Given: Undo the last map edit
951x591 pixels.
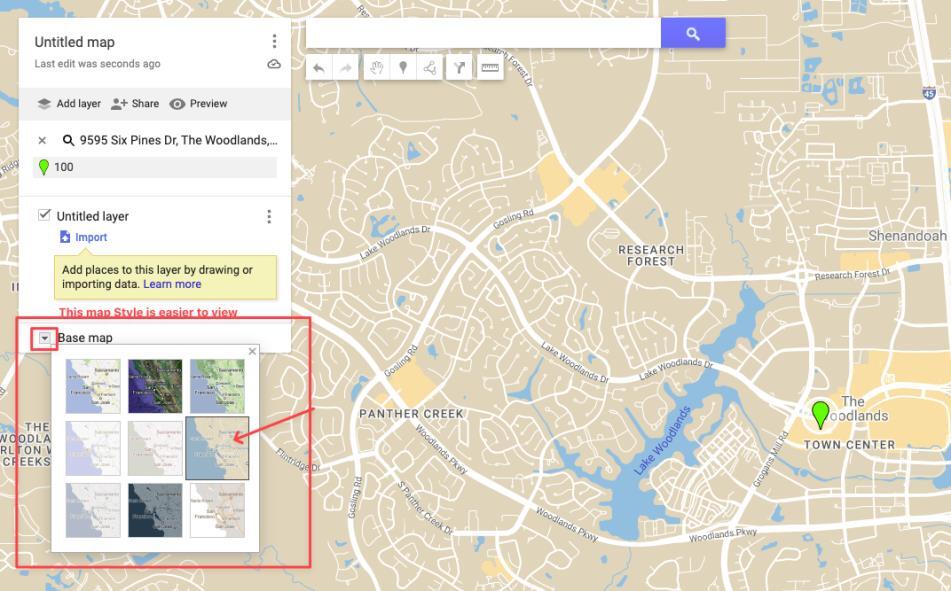Looking at the screenshot, I should (x=318, y=68).
